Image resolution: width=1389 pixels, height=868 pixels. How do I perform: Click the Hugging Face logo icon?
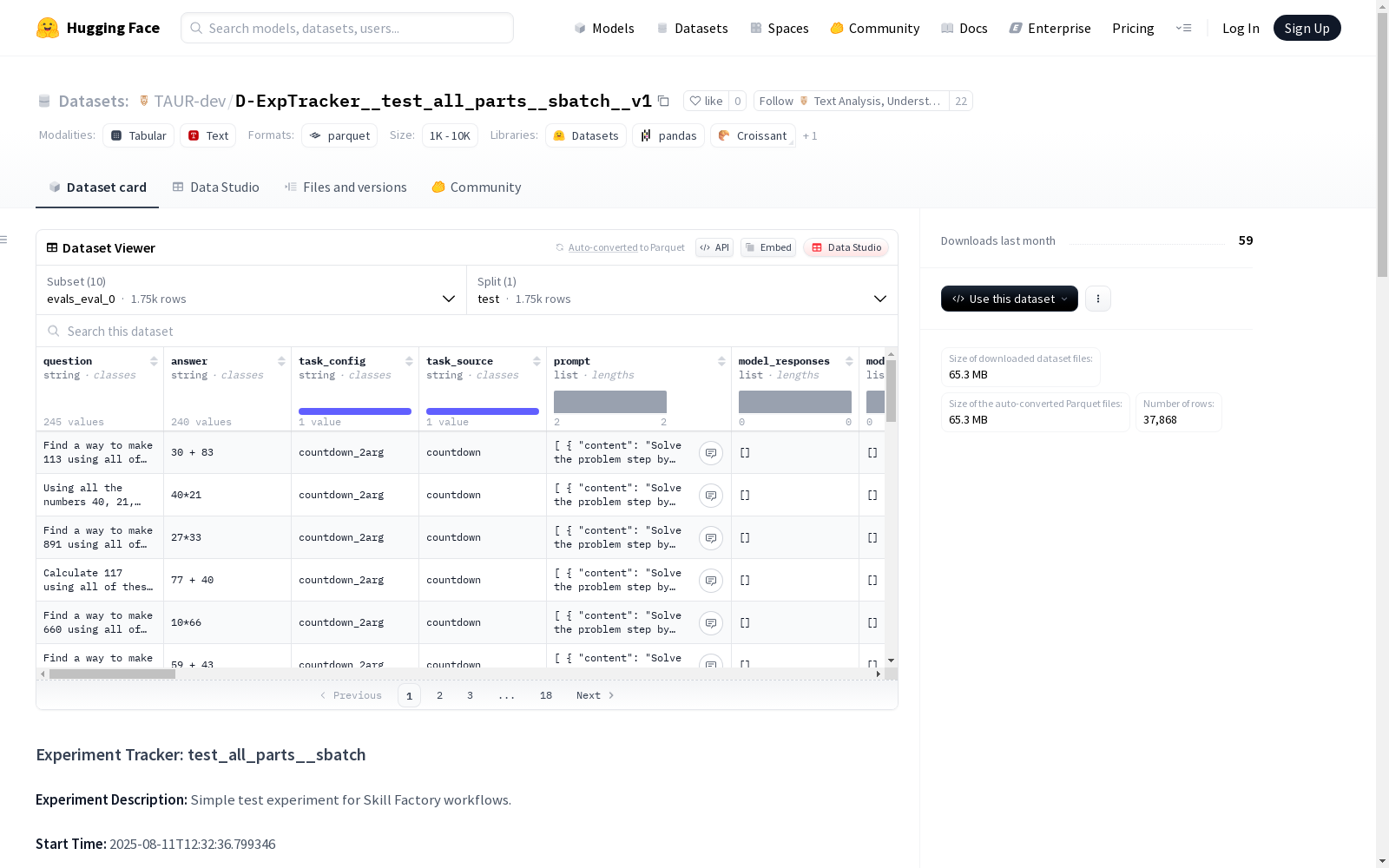pos(48,28)
